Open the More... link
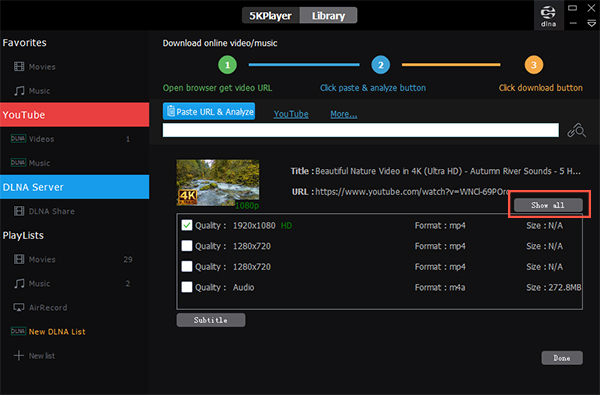 344,114
